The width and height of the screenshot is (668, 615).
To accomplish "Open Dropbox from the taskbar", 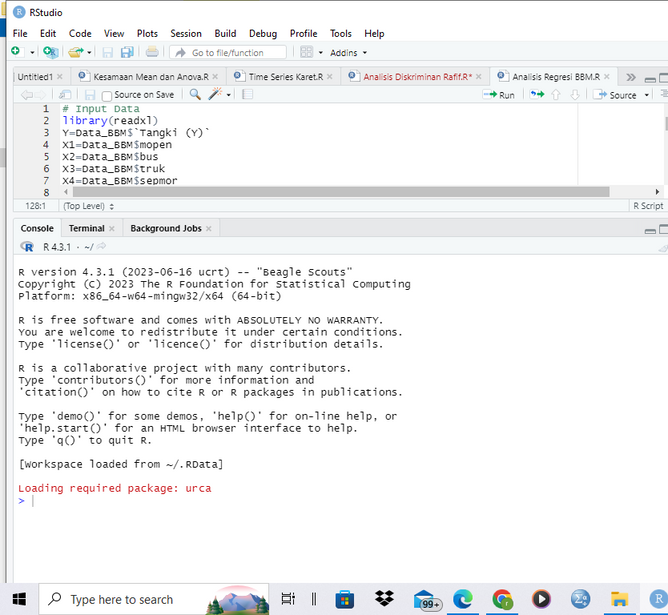I will [x=384, y=599].
